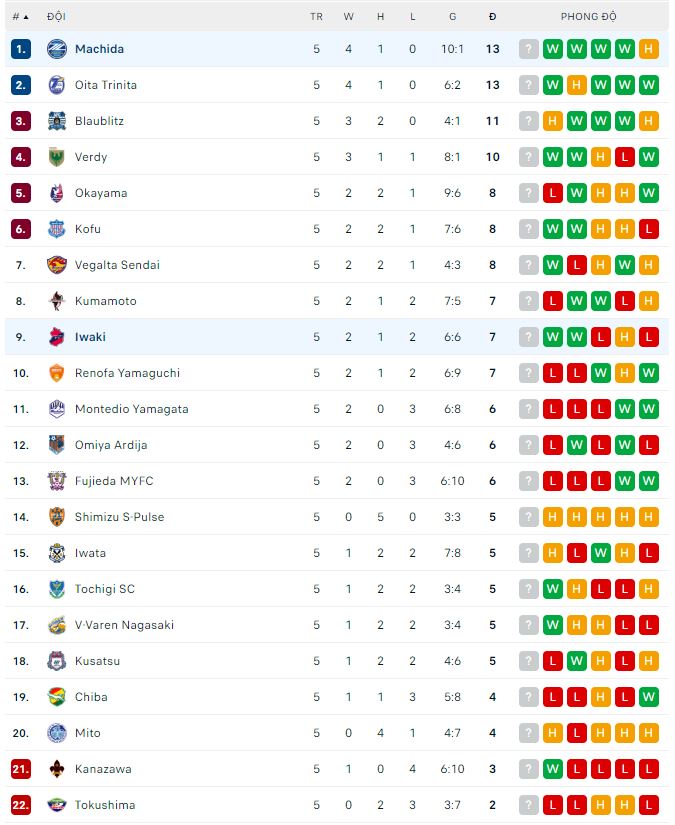Sort standings by the W wins header
Viewport: 675px width, 825px height.
348,16
